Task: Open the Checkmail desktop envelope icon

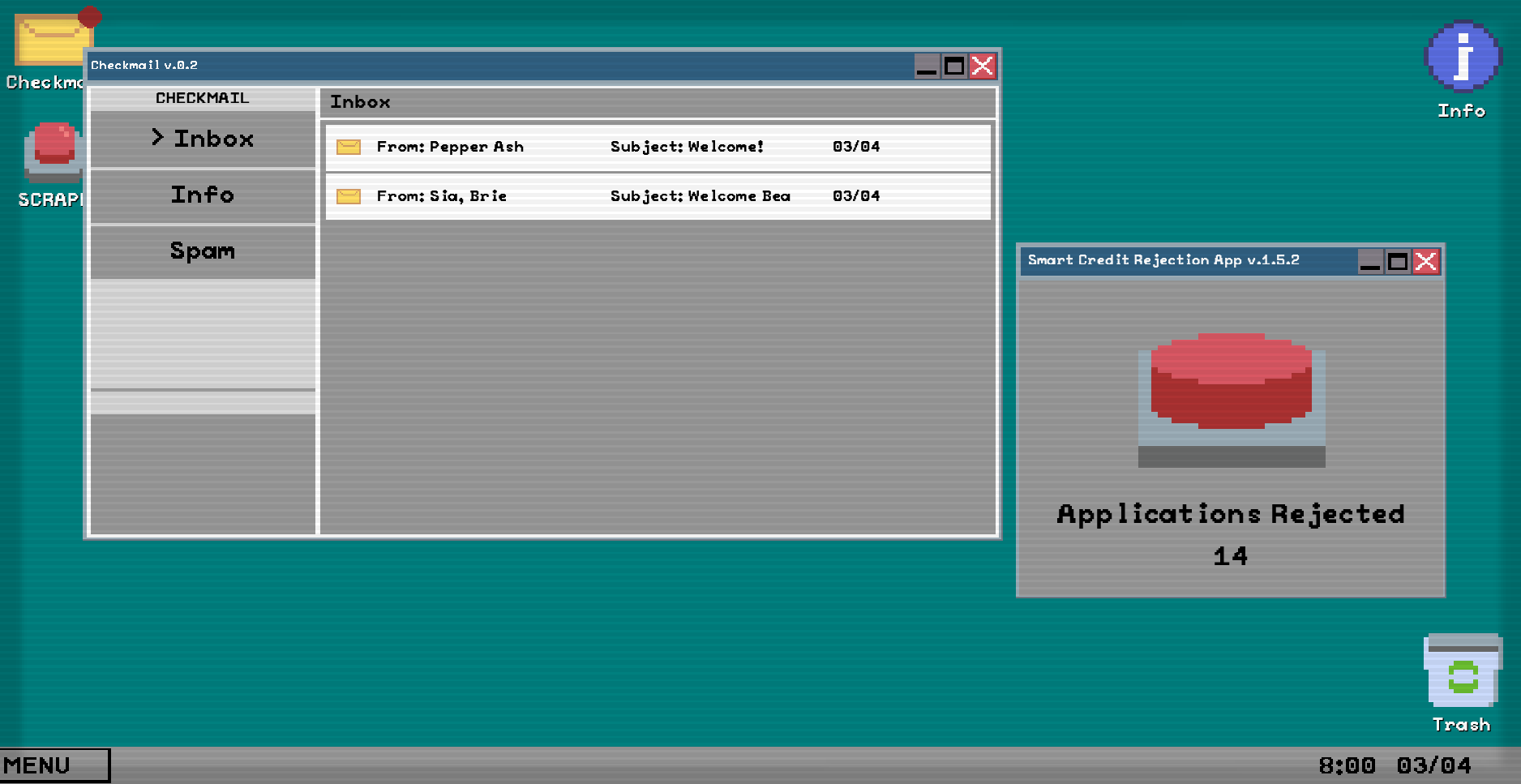Action: [49, 41]
